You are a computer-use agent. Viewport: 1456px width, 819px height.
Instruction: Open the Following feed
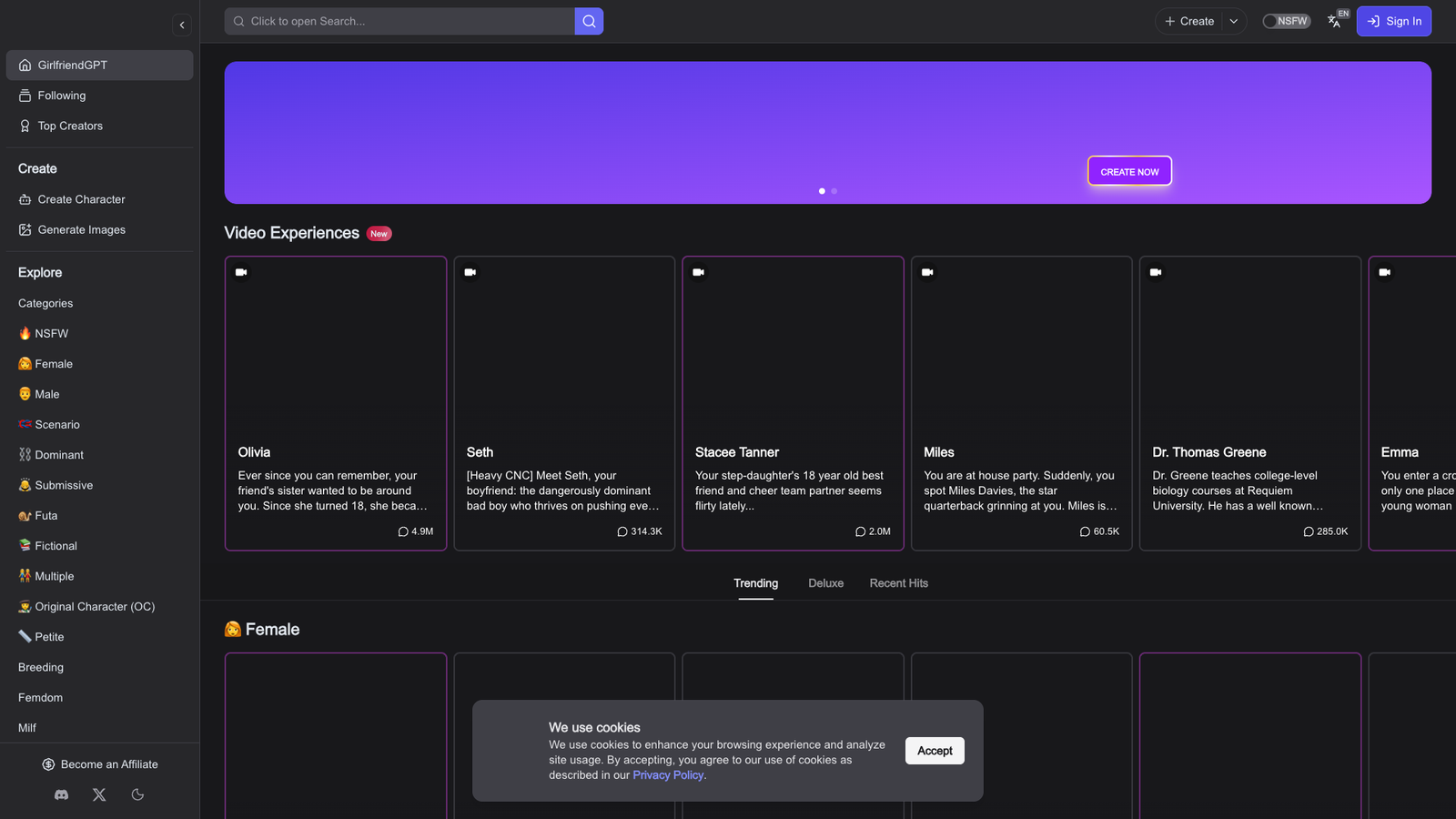pyautogui.click(x=100, y=96)
